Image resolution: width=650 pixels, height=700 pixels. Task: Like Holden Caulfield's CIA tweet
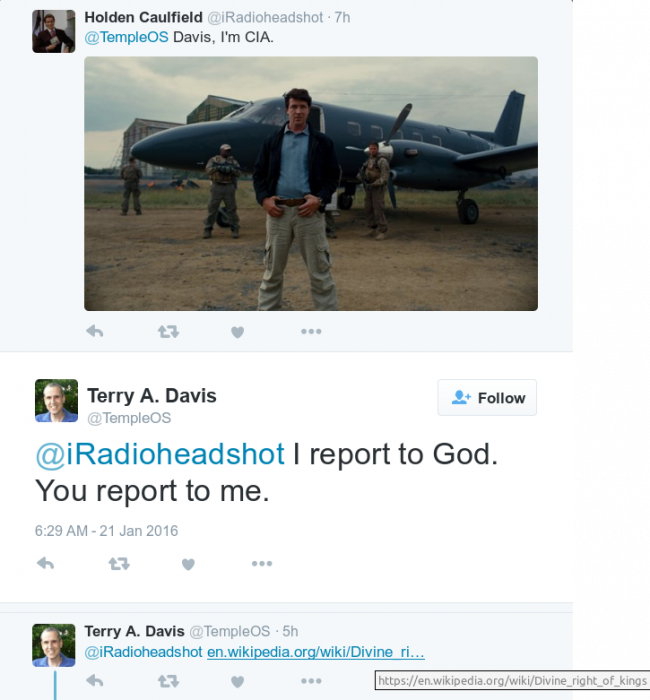238,332
